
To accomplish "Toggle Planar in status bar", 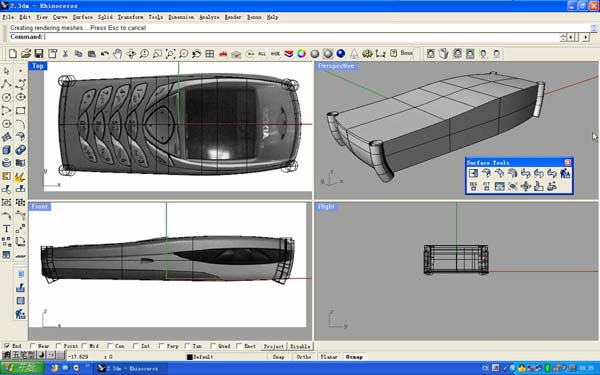I will pyautogui.click(x=329, y=357).
